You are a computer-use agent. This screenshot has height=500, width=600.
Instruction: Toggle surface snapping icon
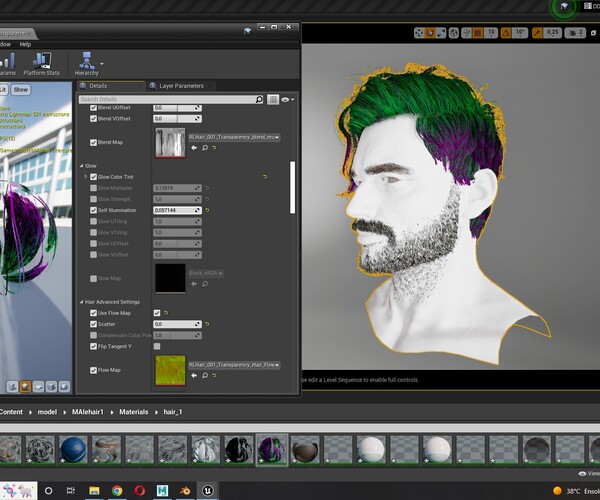click(x=466, y=33)
